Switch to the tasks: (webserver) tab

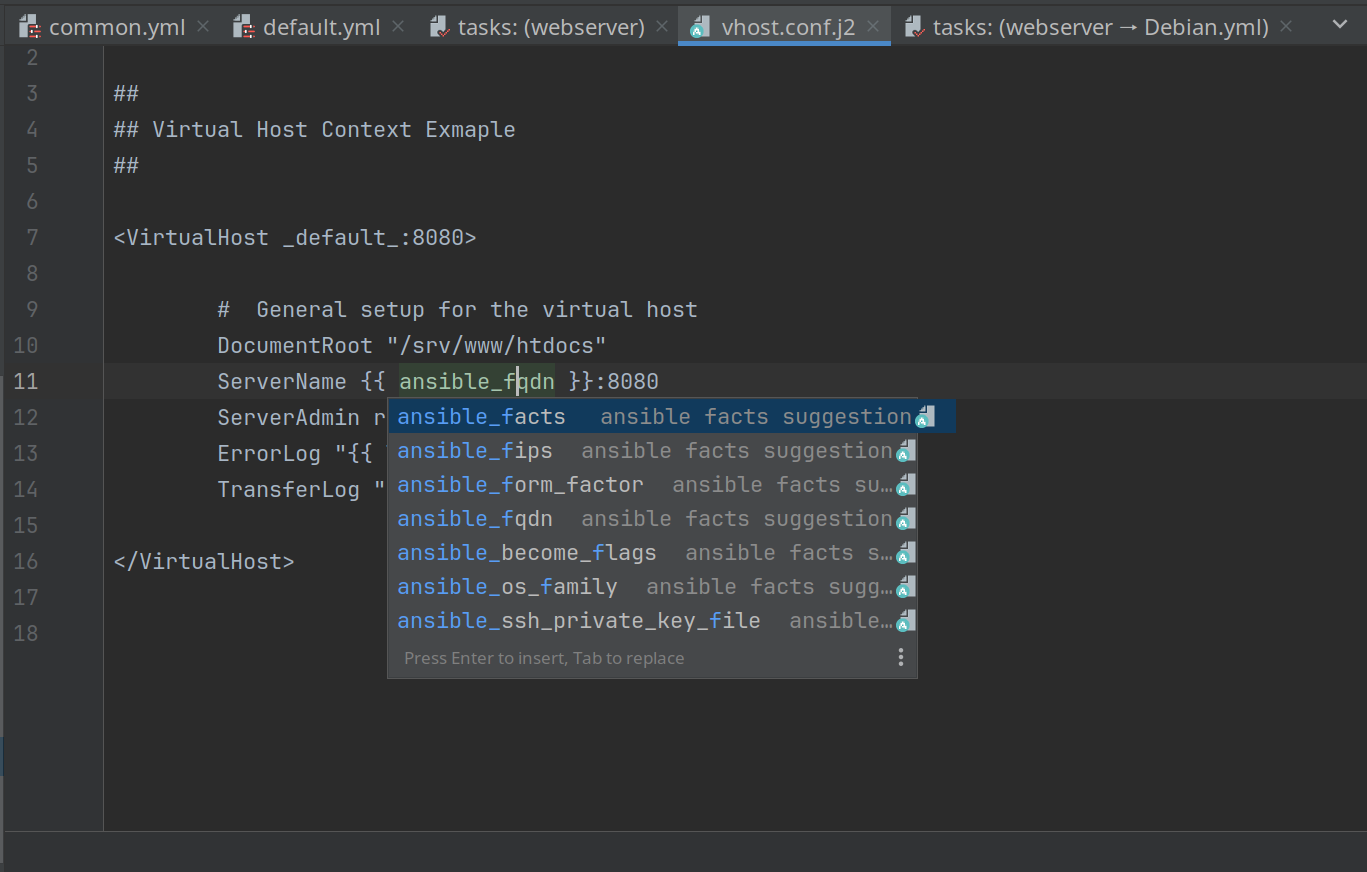pos(550,27)
